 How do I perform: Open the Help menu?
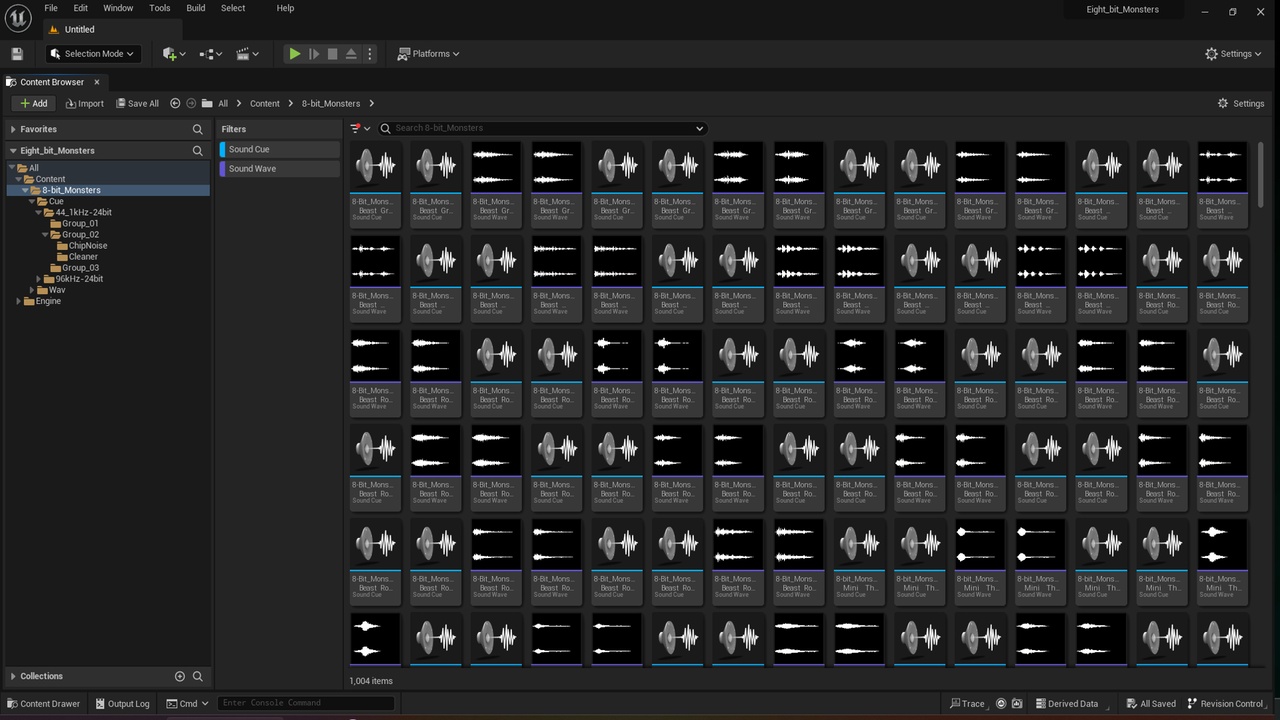pos(285,8)
